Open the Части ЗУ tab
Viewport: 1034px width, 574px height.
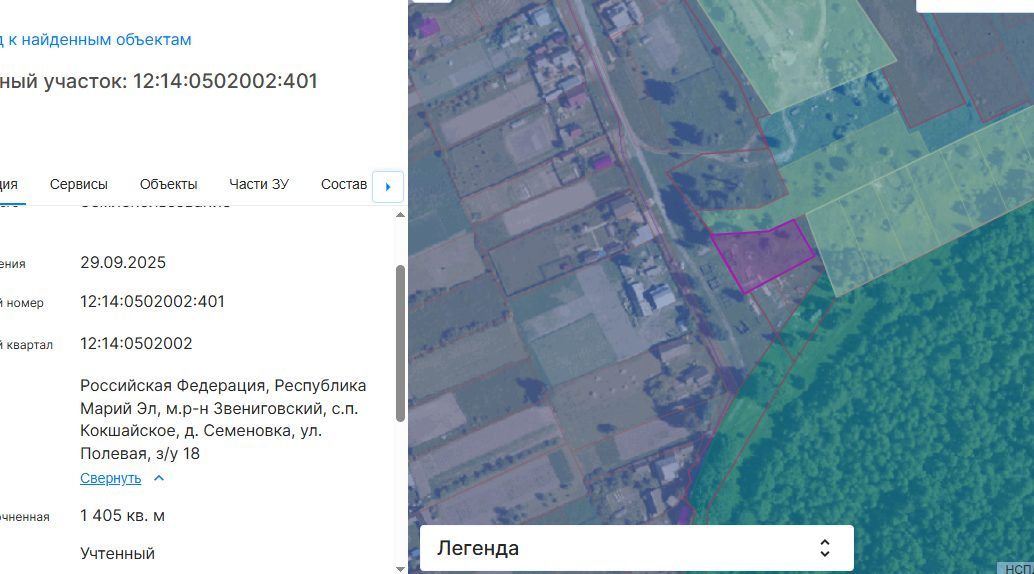(258, 185)
